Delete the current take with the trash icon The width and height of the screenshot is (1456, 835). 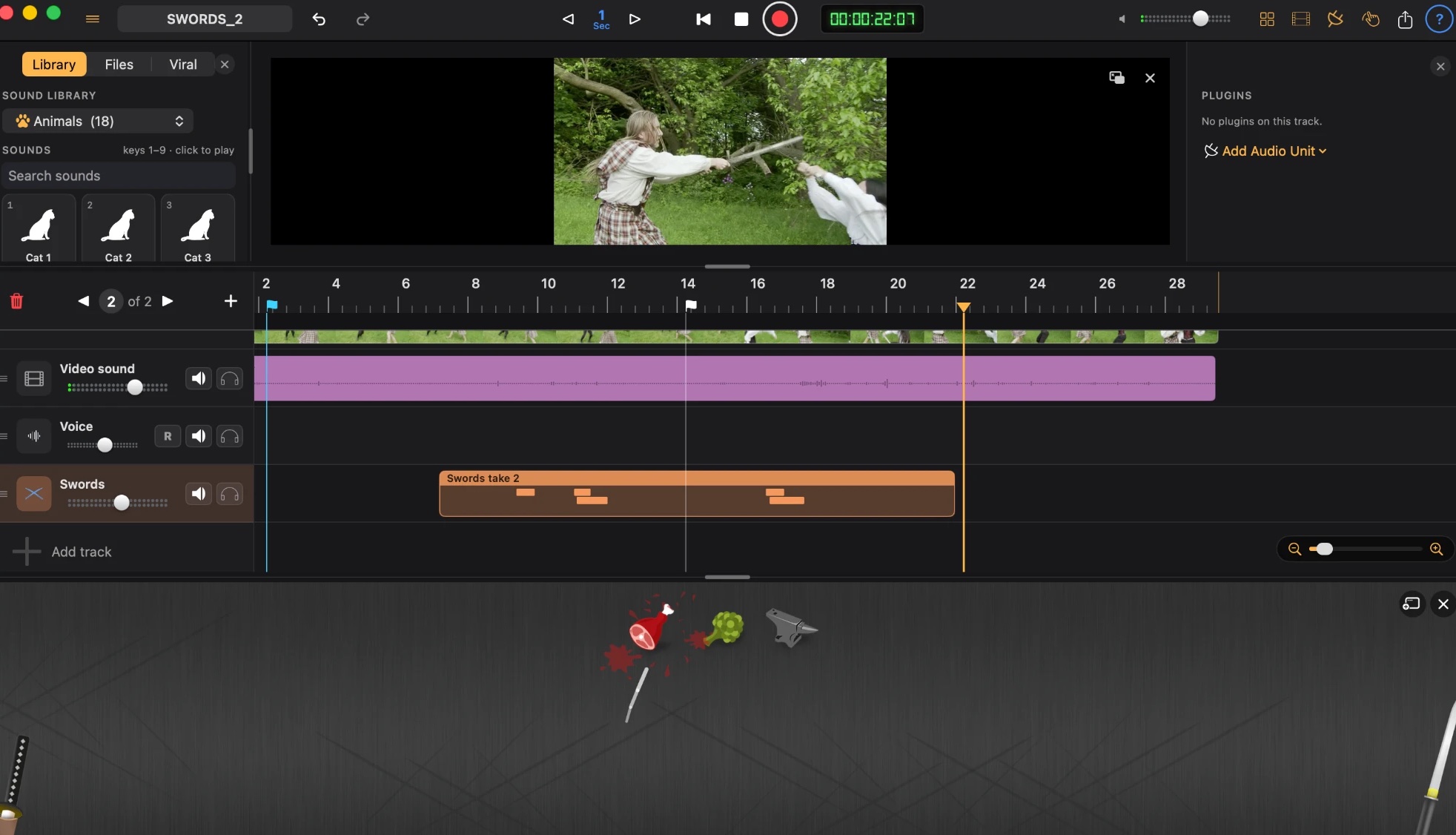click(16, 301)
